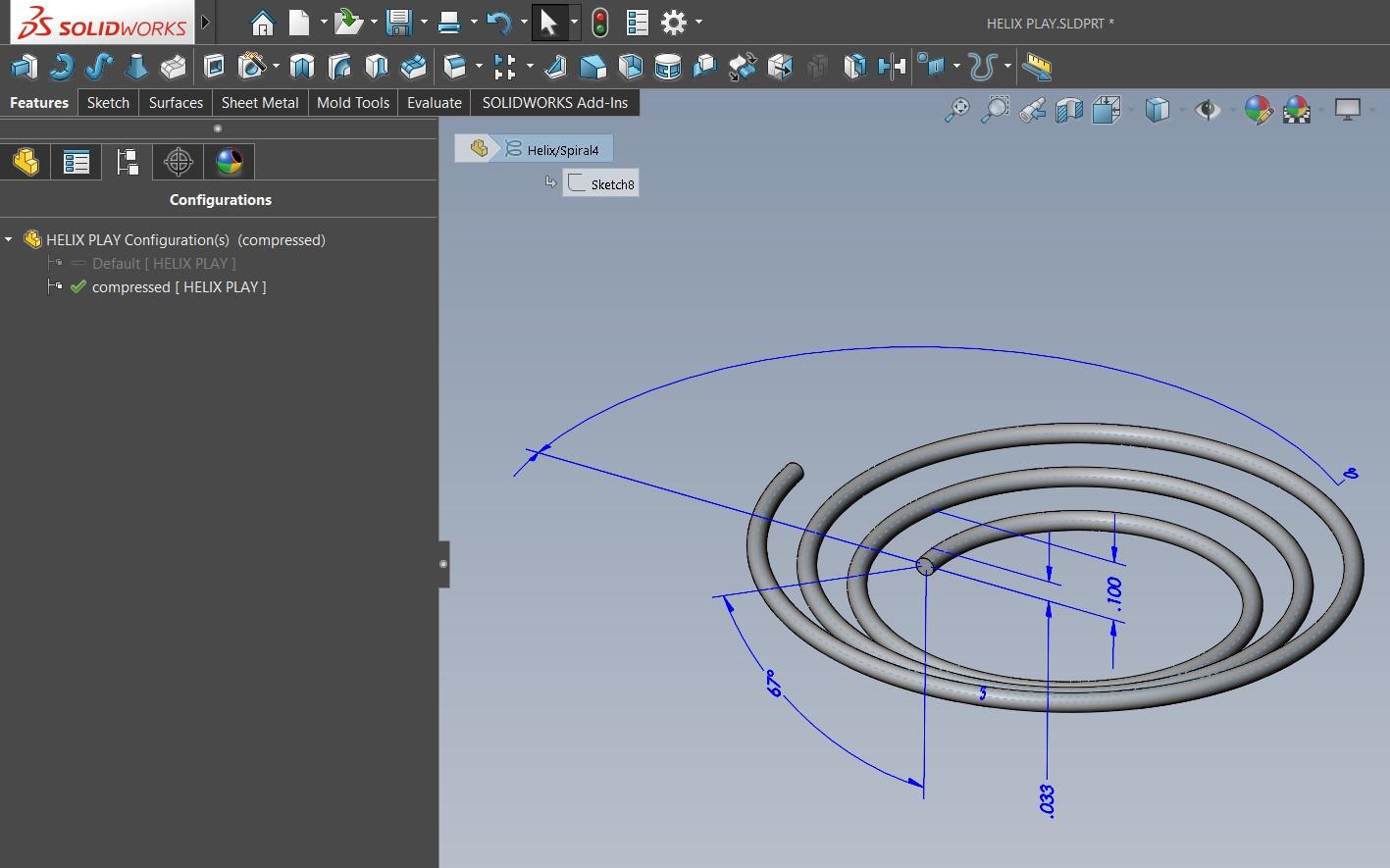Click the Extruded Boss/Base tool icon
Image resolution: width=1390 pixels, height=868 pixels.
(24, 67)
